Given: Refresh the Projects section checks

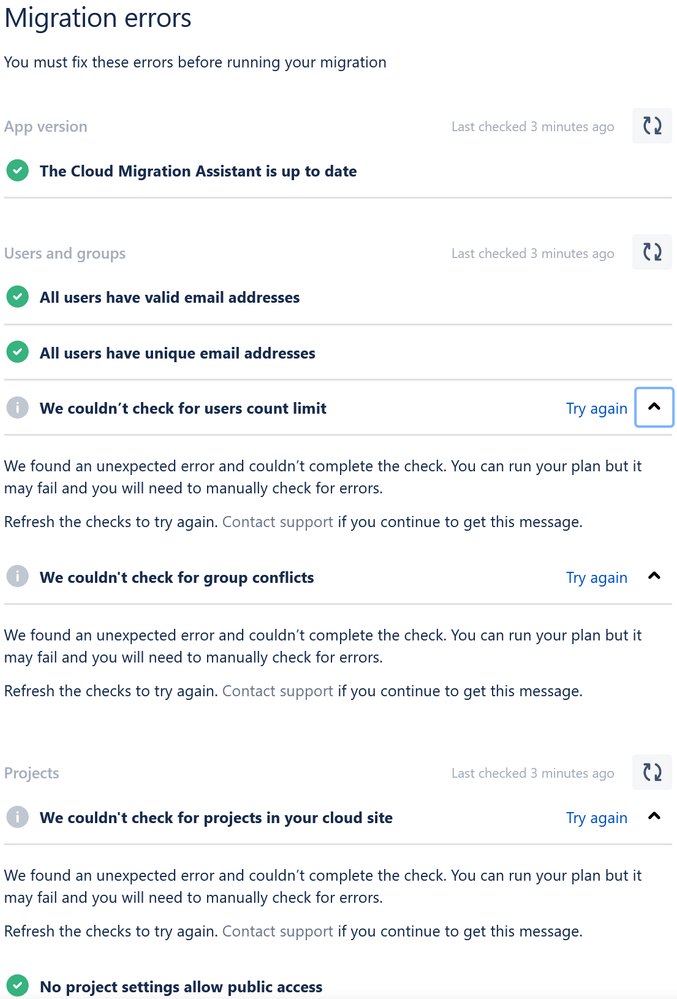Looking at the screenshot, I should (652, 772).
